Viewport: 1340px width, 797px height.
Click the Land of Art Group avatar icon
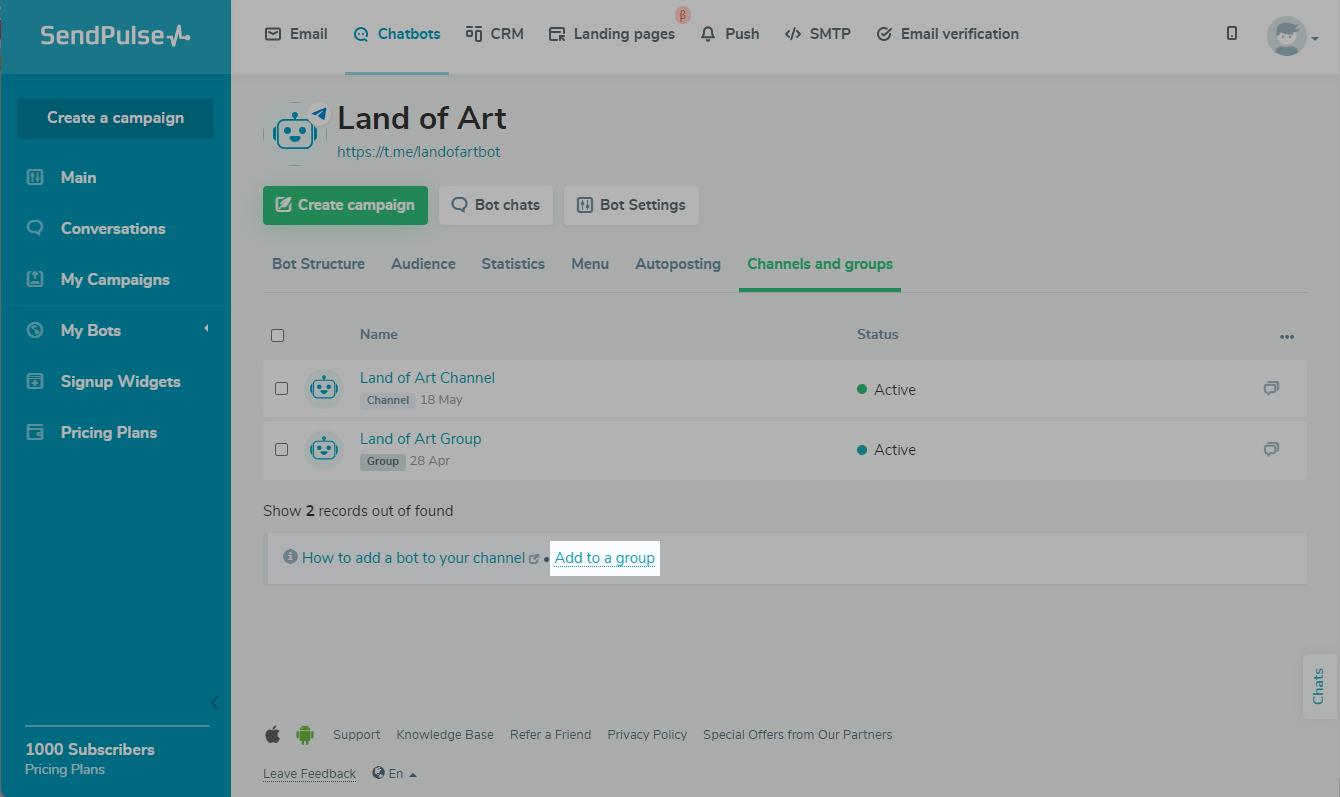323,450
